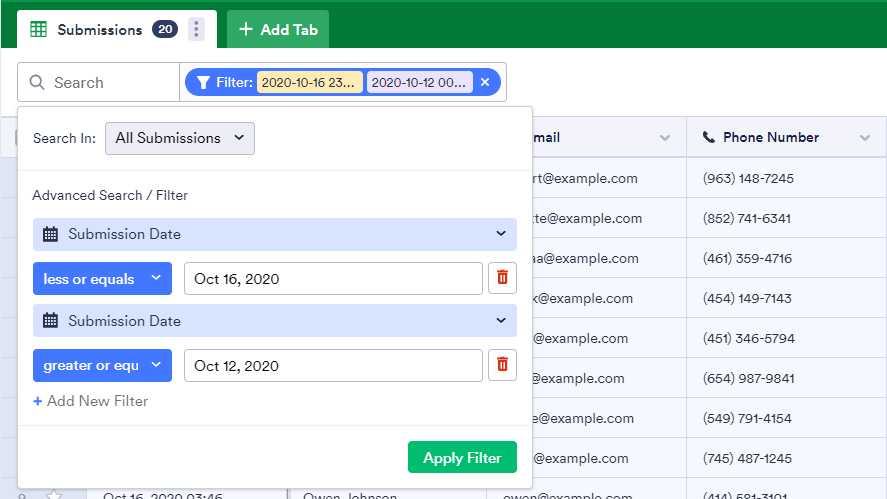The height and width of the screenshot is (499, 887).
Task: Open the Search In dropdown showing All Submissions
Action: click(180, 138)
